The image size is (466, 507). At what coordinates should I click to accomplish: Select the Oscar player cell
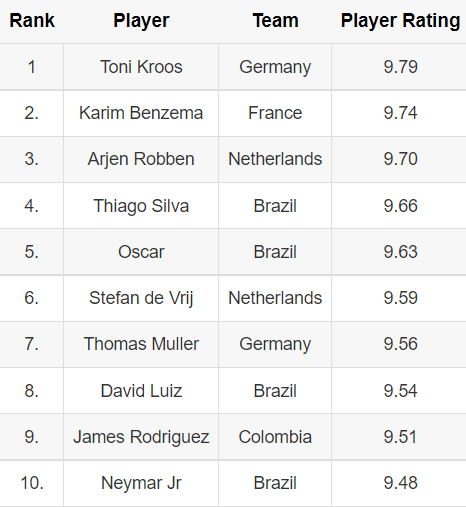(141, 252)
